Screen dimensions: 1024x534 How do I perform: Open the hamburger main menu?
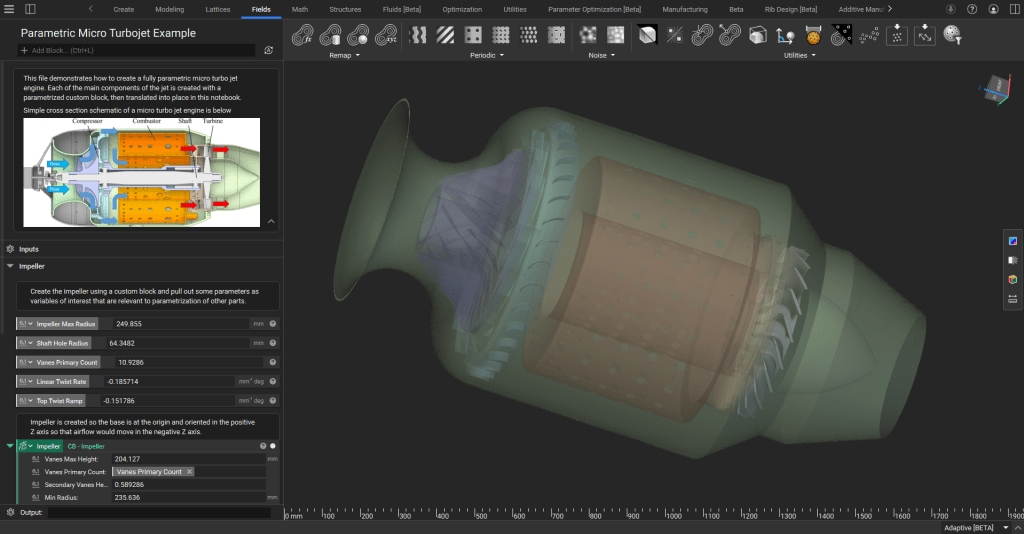(9, 9)
